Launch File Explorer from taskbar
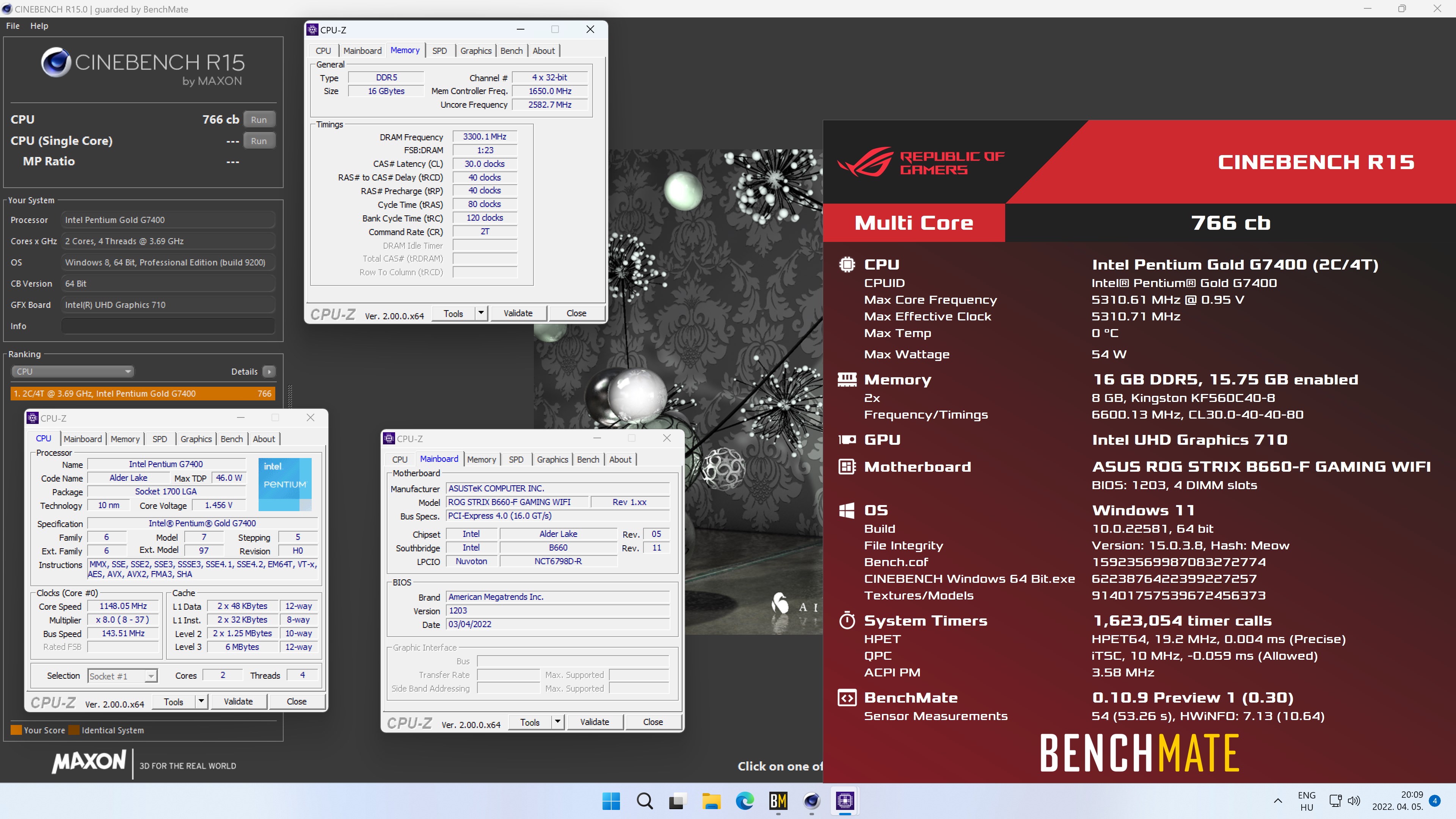This screenshot has height=819, width=1456. tap(711, 801)
